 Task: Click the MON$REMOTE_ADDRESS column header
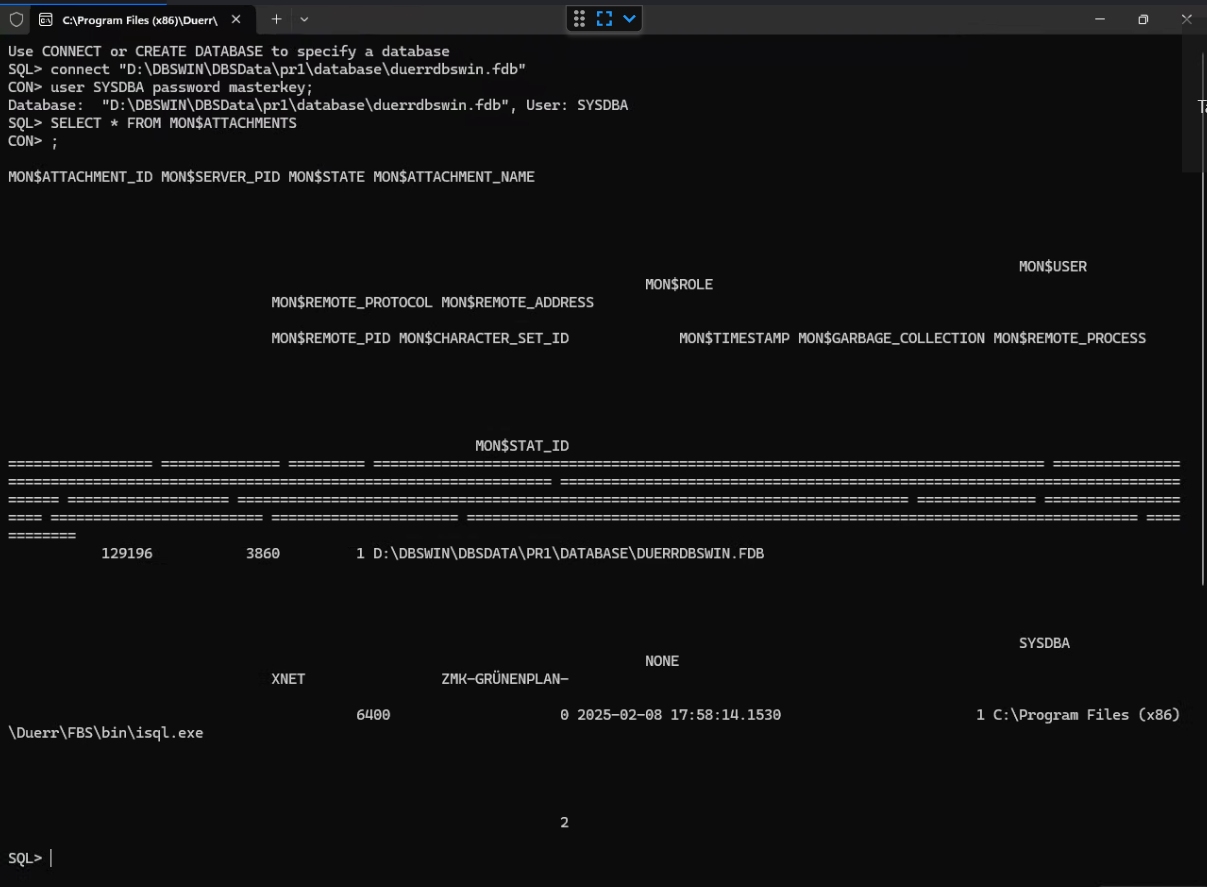coord(518,303)
